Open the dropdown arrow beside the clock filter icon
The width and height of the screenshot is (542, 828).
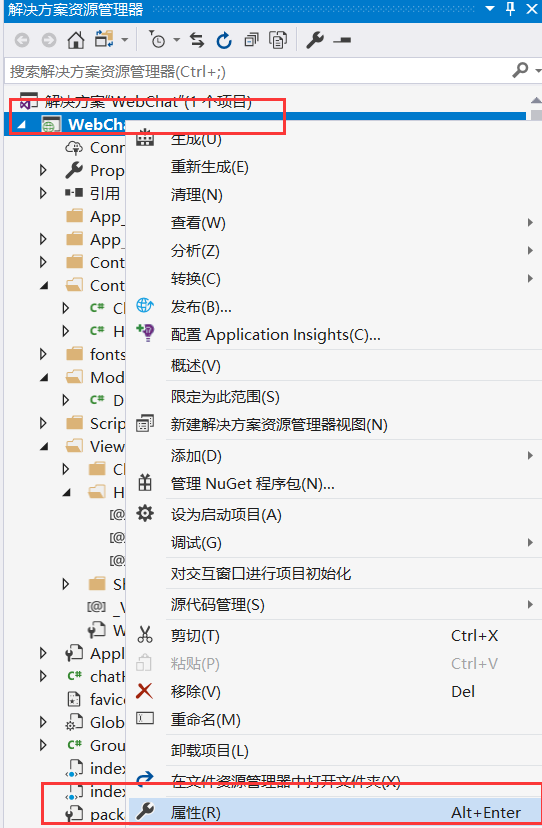point(176,40)
